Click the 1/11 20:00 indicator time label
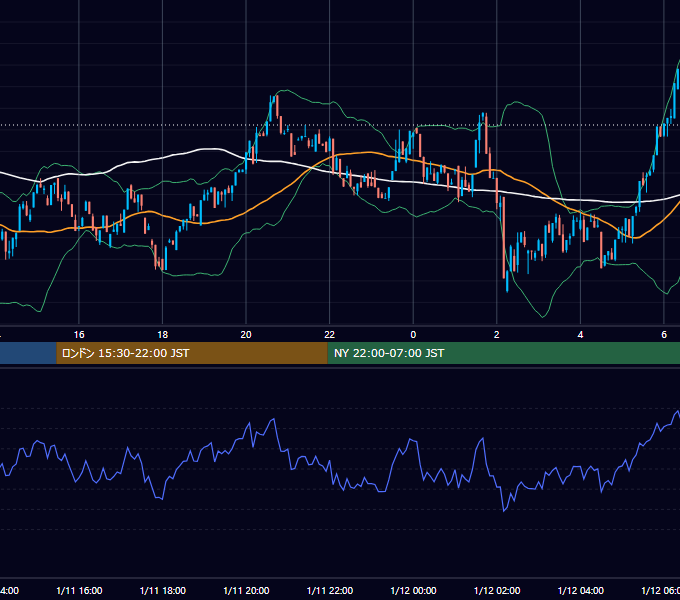The height and width of the screenshot is (600, 680). click(x=246, y=591)
